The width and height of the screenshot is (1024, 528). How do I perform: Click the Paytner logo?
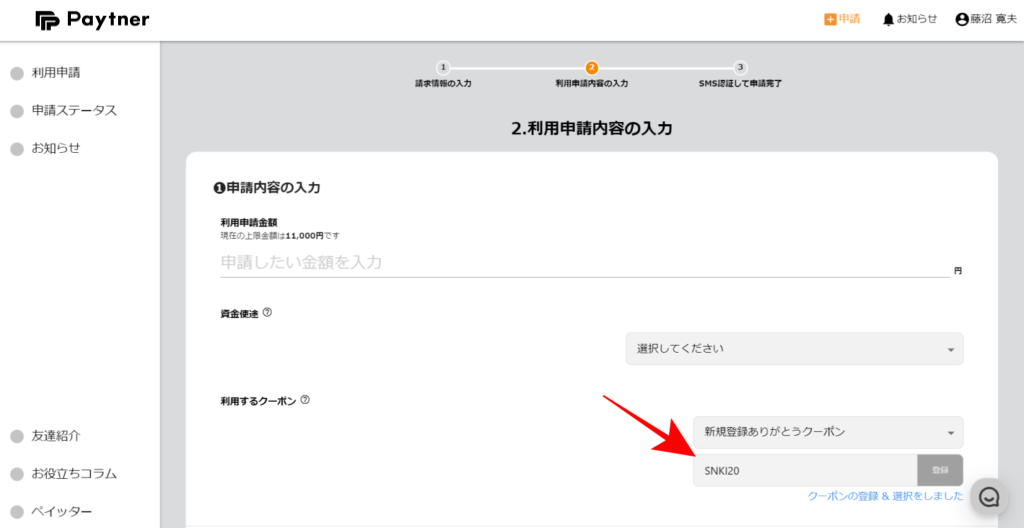(x=92, y=20)
